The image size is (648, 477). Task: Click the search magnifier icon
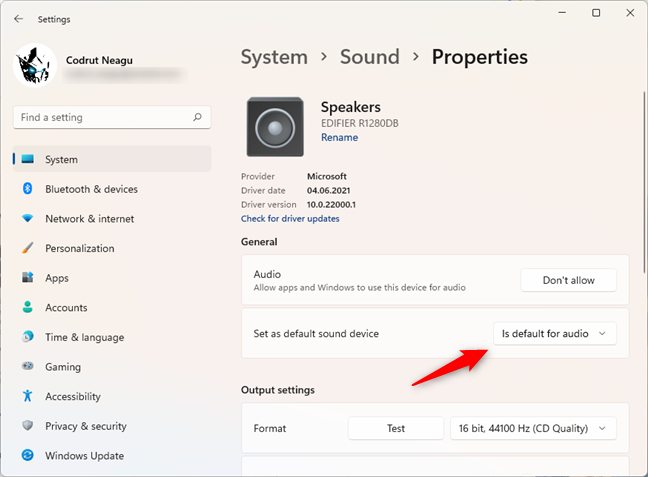coord(198,117)
